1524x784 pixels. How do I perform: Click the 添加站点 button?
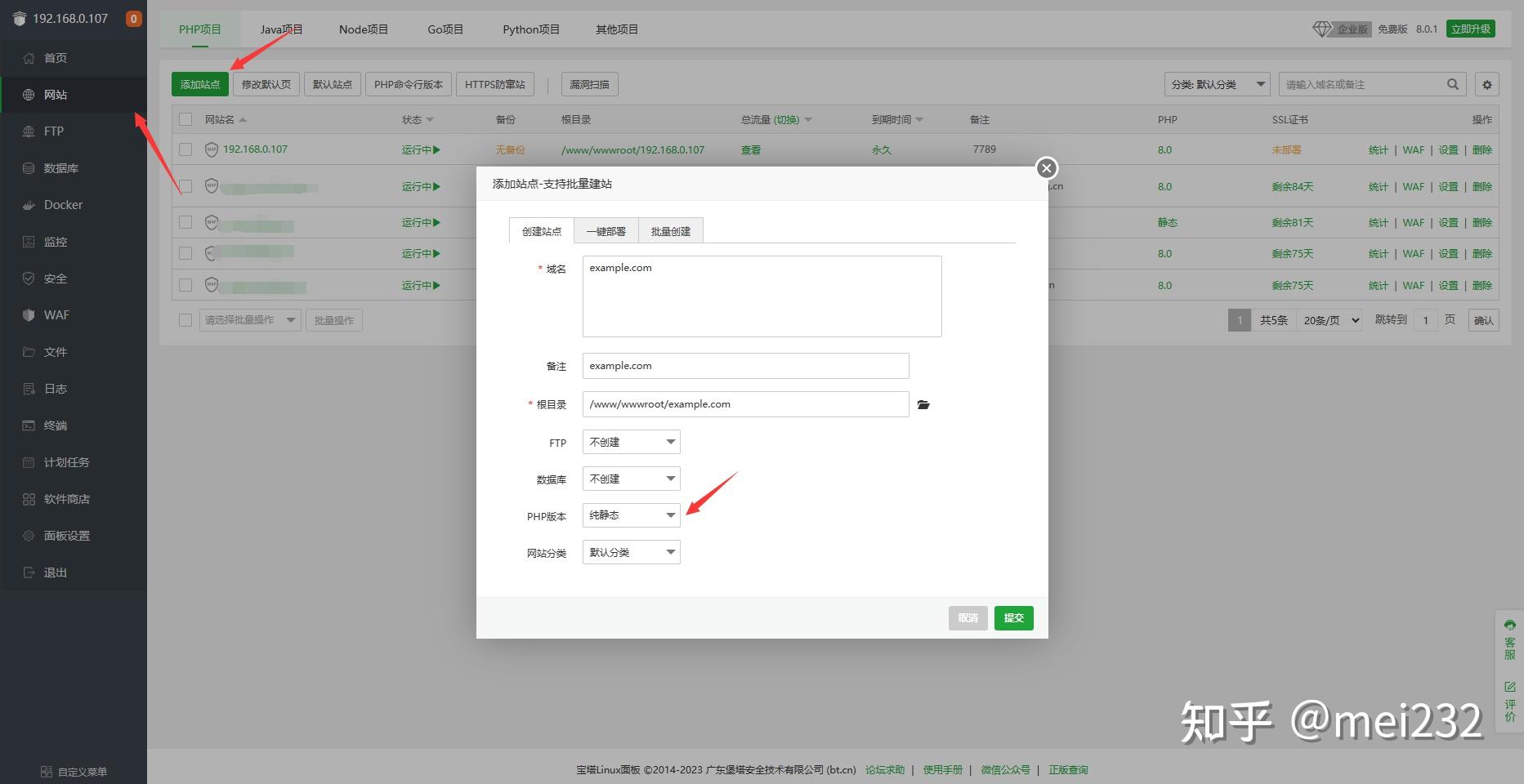[x=200, y=84]
